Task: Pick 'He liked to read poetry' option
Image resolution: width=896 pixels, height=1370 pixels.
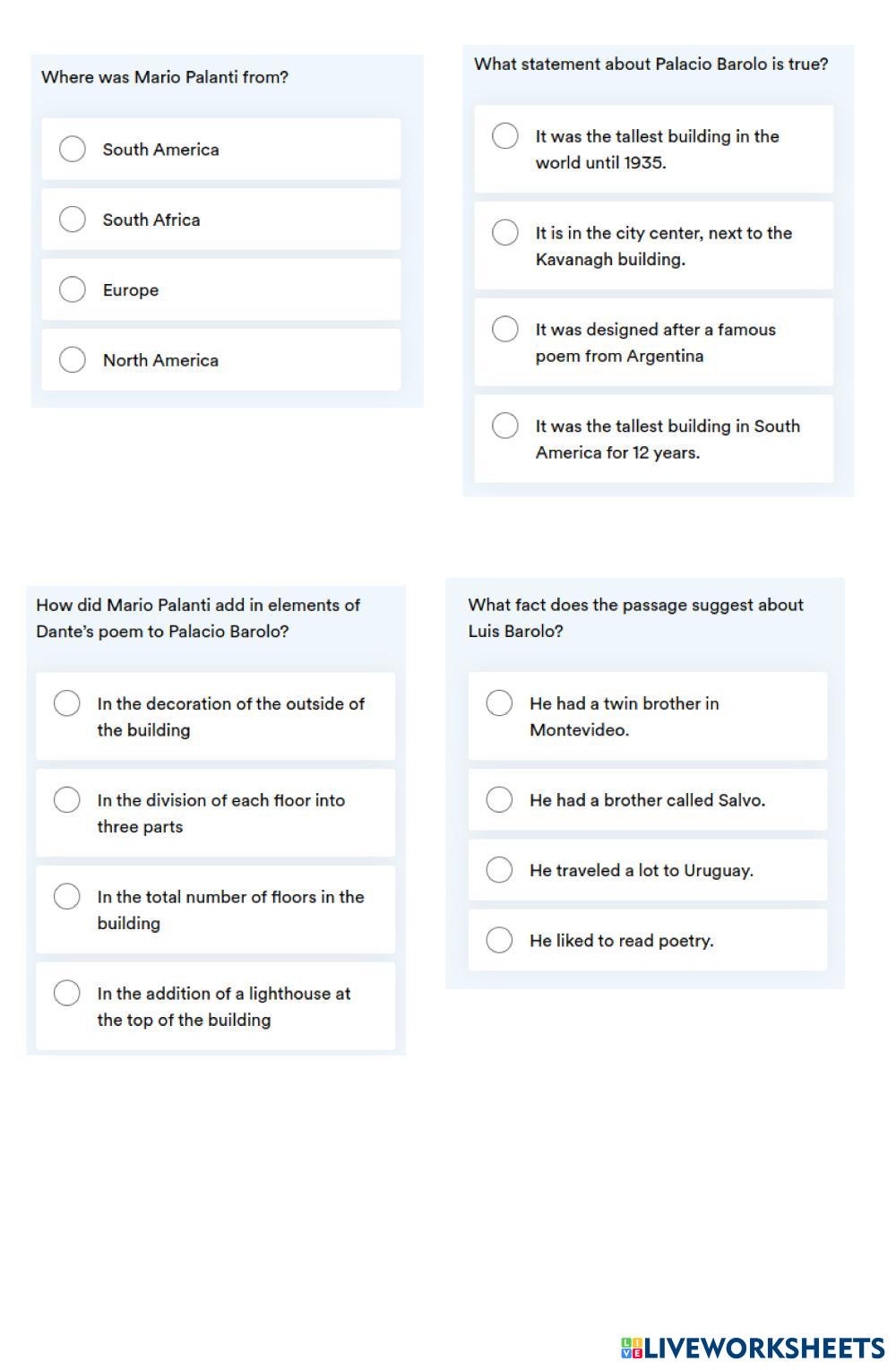Action: 499,940
